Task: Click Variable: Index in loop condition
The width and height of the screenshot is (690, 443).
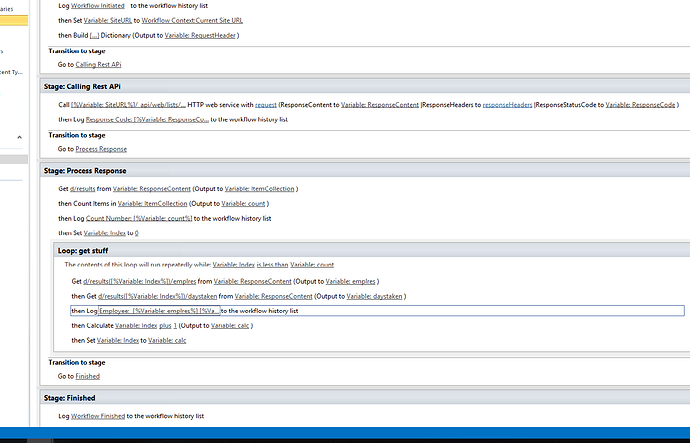Action: (x=234, y=264)
